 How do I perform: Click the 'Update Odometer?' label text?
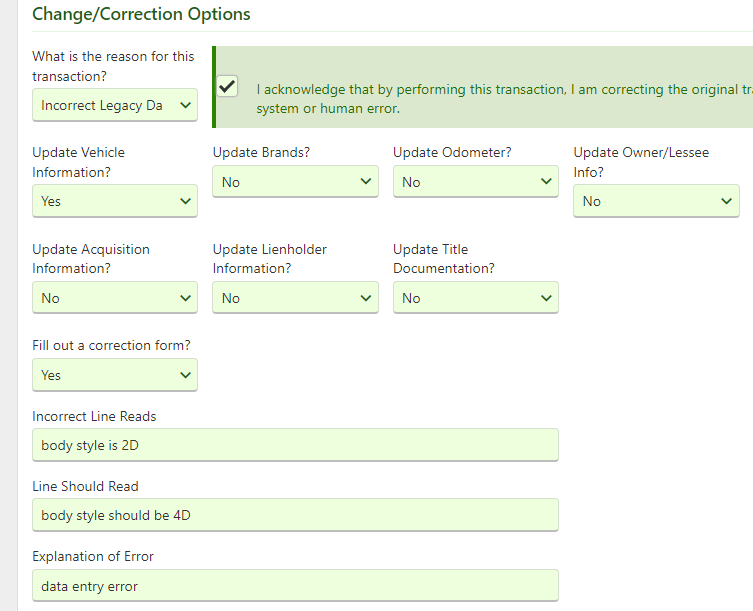pos(452,152)
